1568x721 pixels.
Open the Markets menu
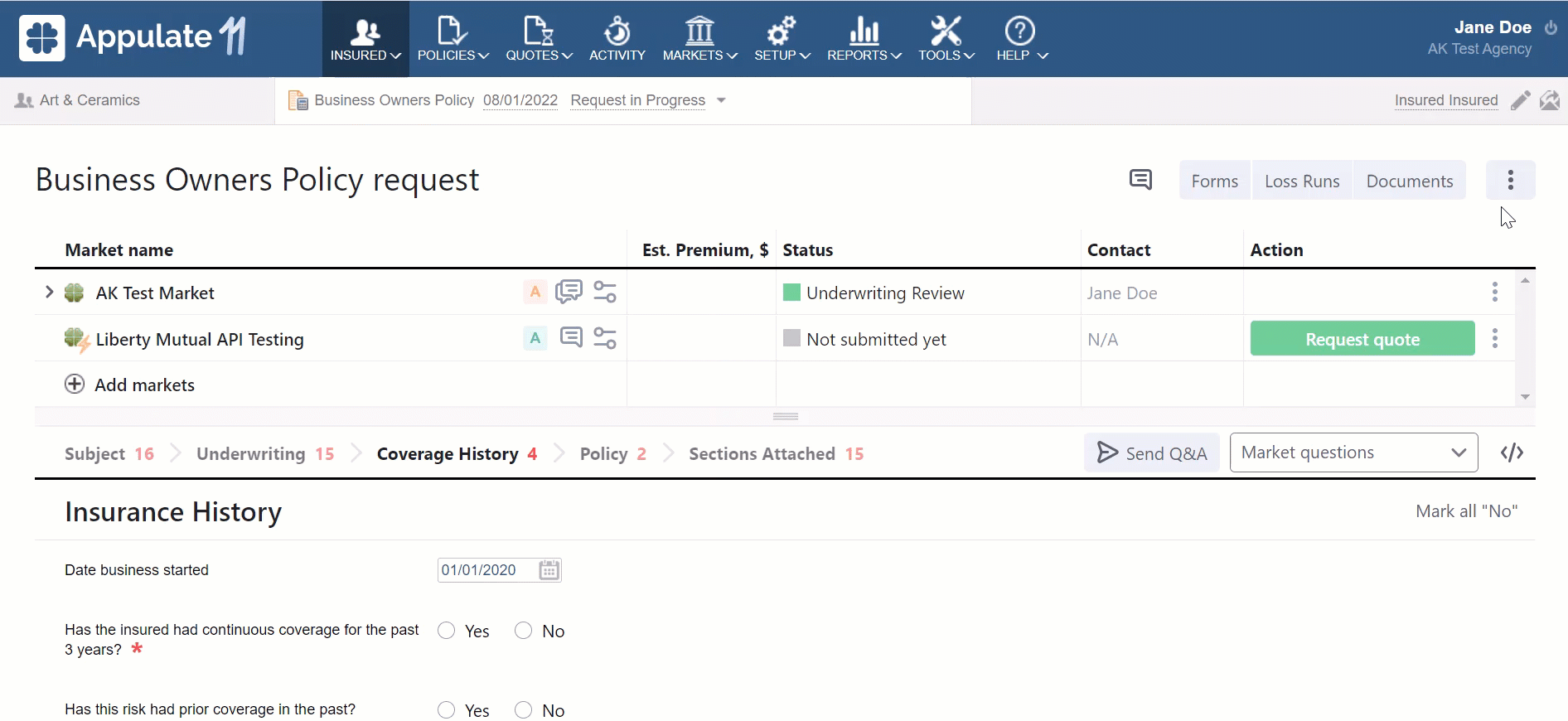click(x=700, y=39)
